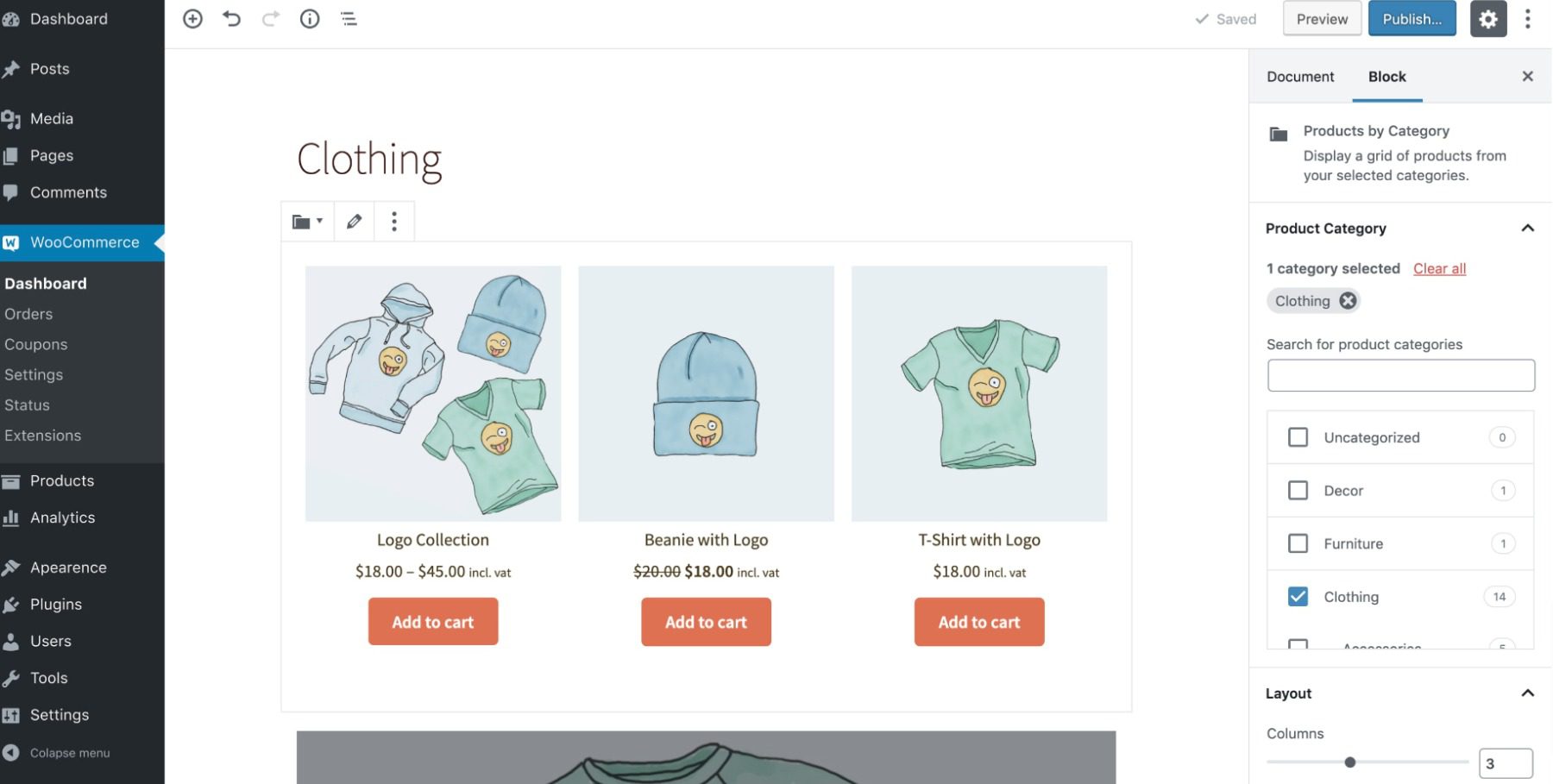Collapse the Product Category section

point(1528,228)
